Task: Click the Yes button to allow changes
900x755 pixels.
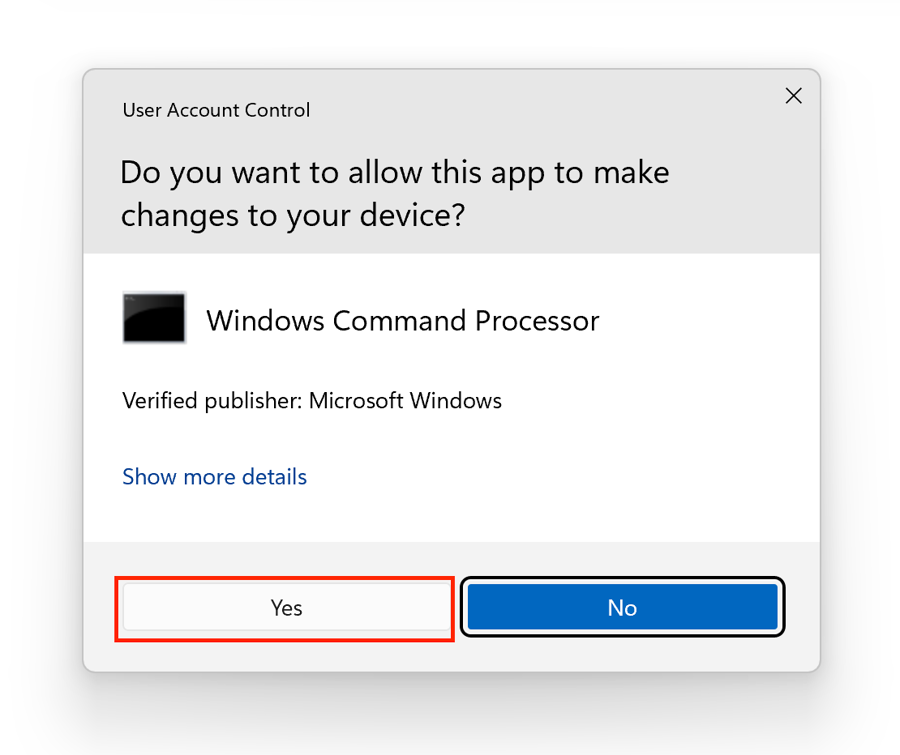Action: [x=286, y=608]
